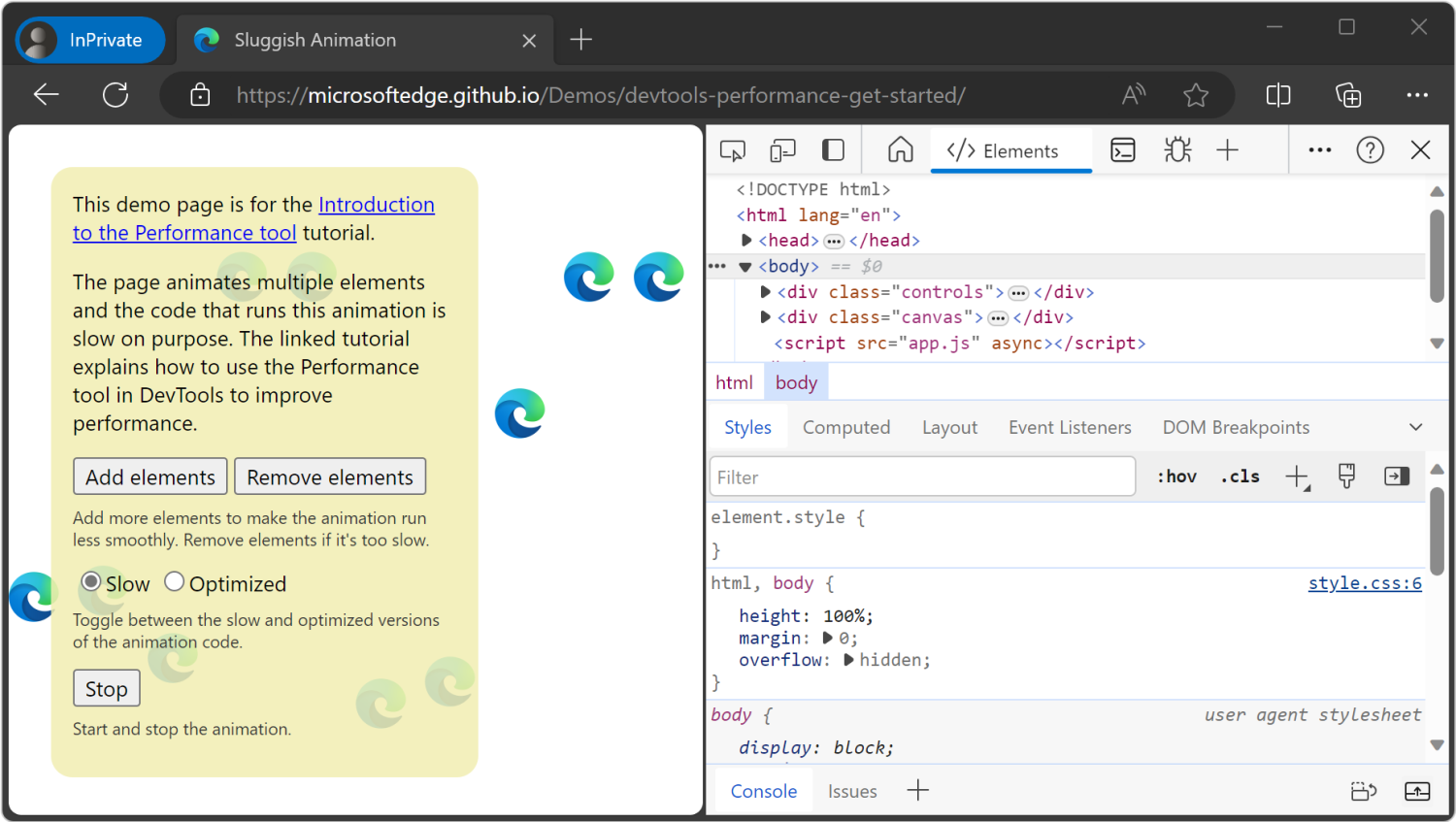1456x822 pixels.
Task: Focus the Styles Filter input field
Action: (x=922, y=477)
